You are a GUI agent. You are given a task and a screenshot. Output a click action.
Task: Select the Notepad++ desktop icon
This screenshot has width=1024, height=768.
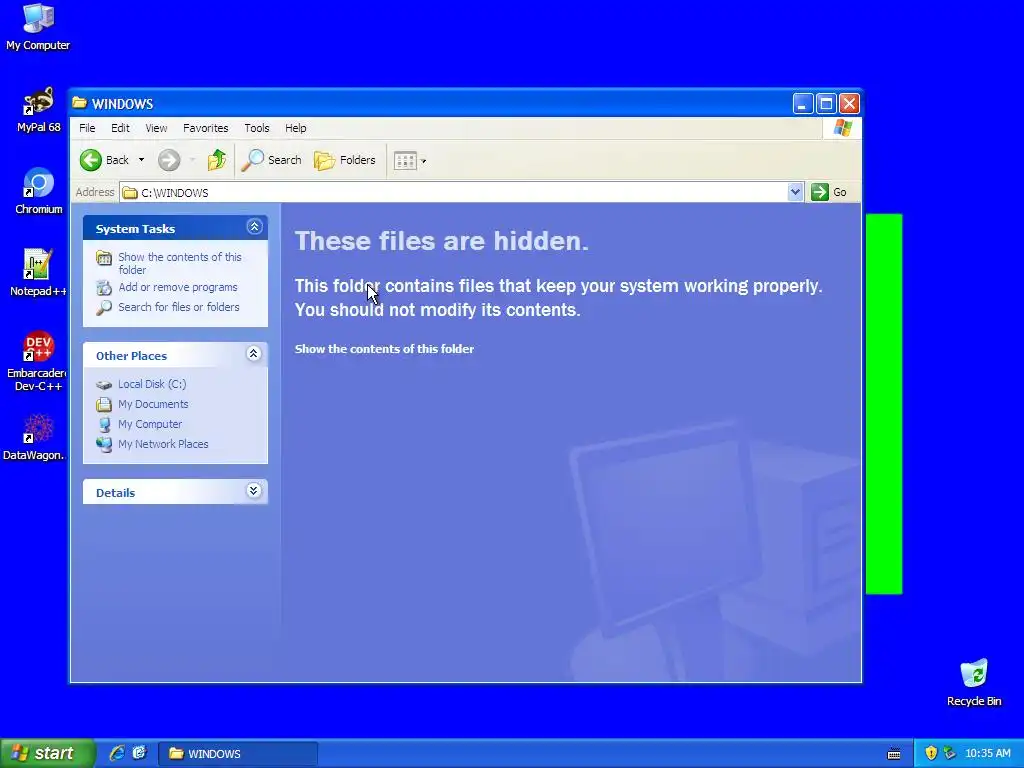click(38, 273)
